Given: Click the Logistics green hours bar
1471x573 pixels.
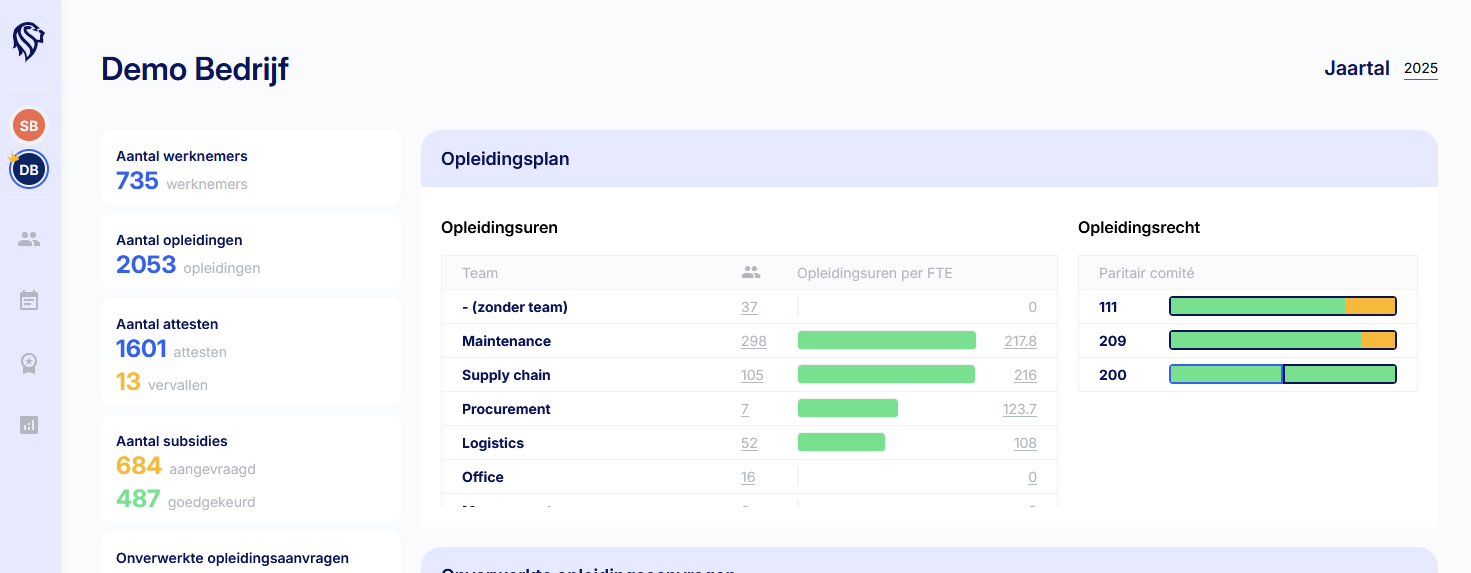Looking at the screenshot, I should click(x=841, y=443).
